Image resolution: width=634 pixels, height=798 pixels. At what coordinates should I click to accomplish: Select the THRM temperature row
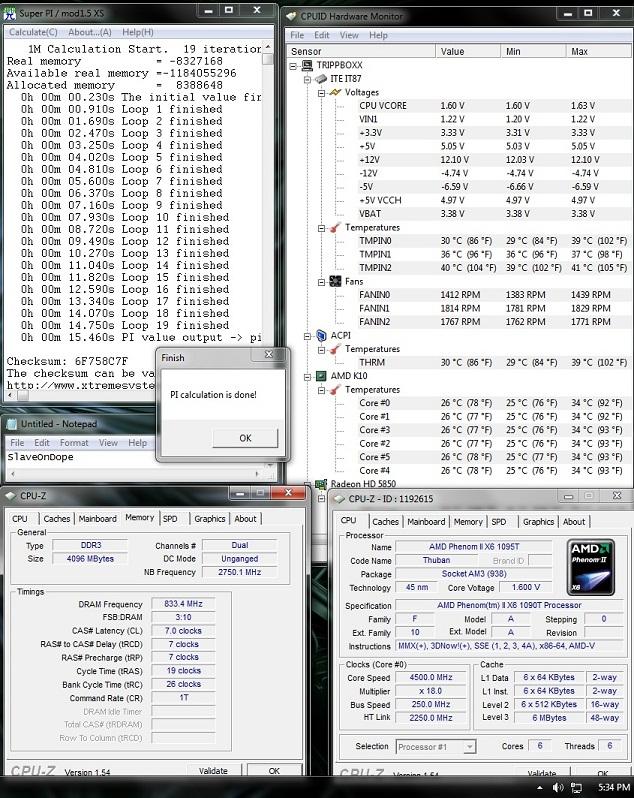pyautogui.click(x=493, y=362)
